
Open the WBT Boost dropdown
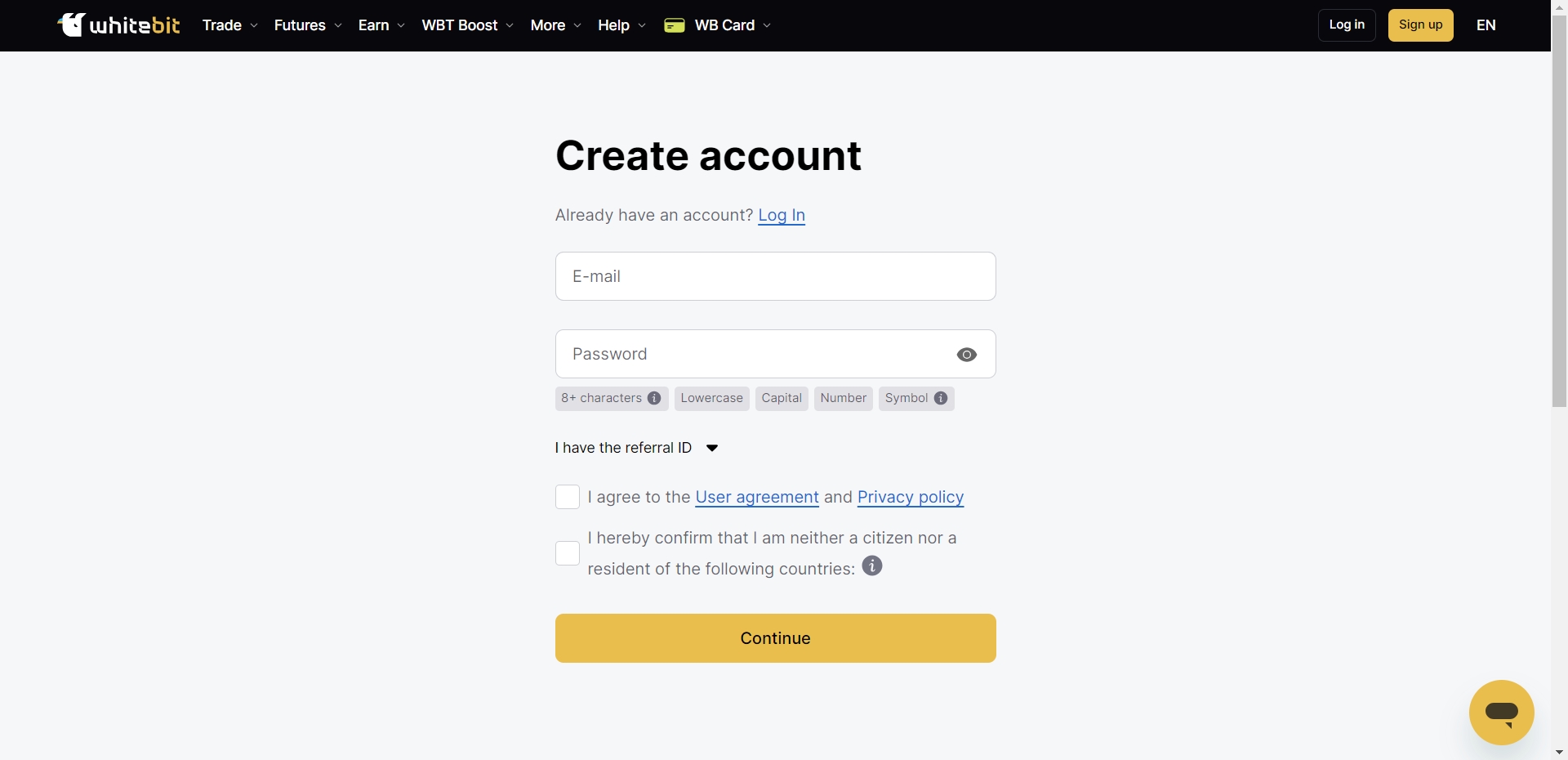click(468, 25)
